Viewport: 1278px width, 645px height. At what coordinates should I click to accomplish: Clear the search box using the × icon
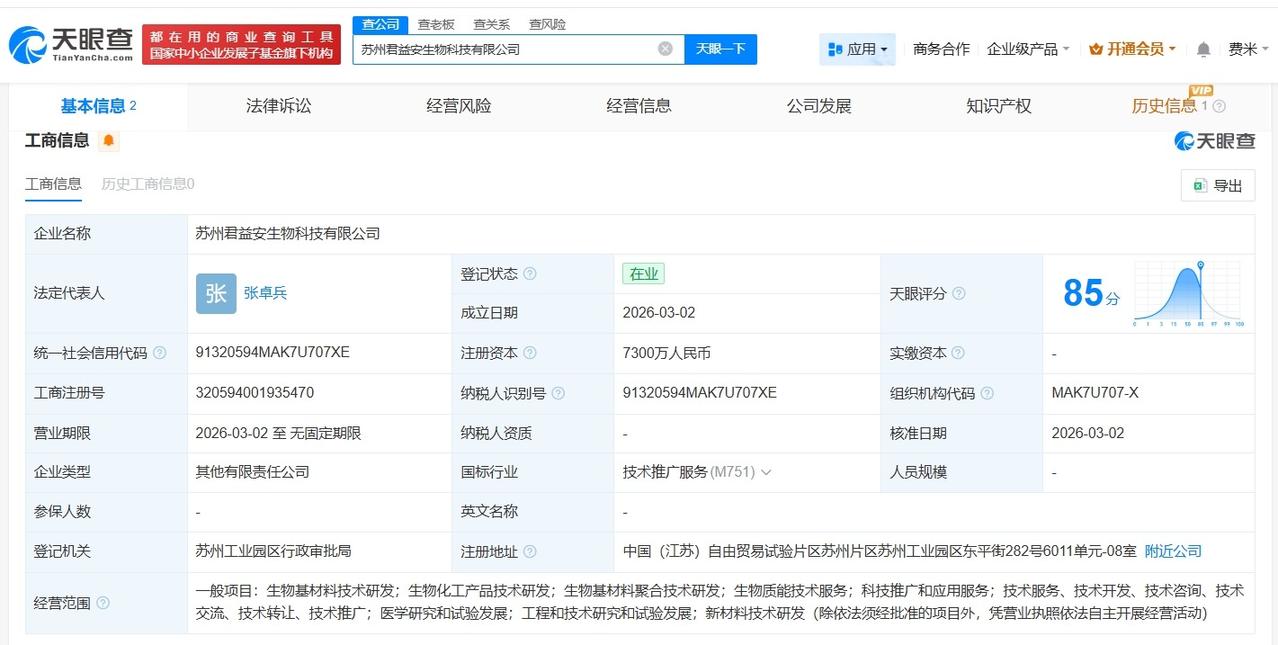click(663, 48)
